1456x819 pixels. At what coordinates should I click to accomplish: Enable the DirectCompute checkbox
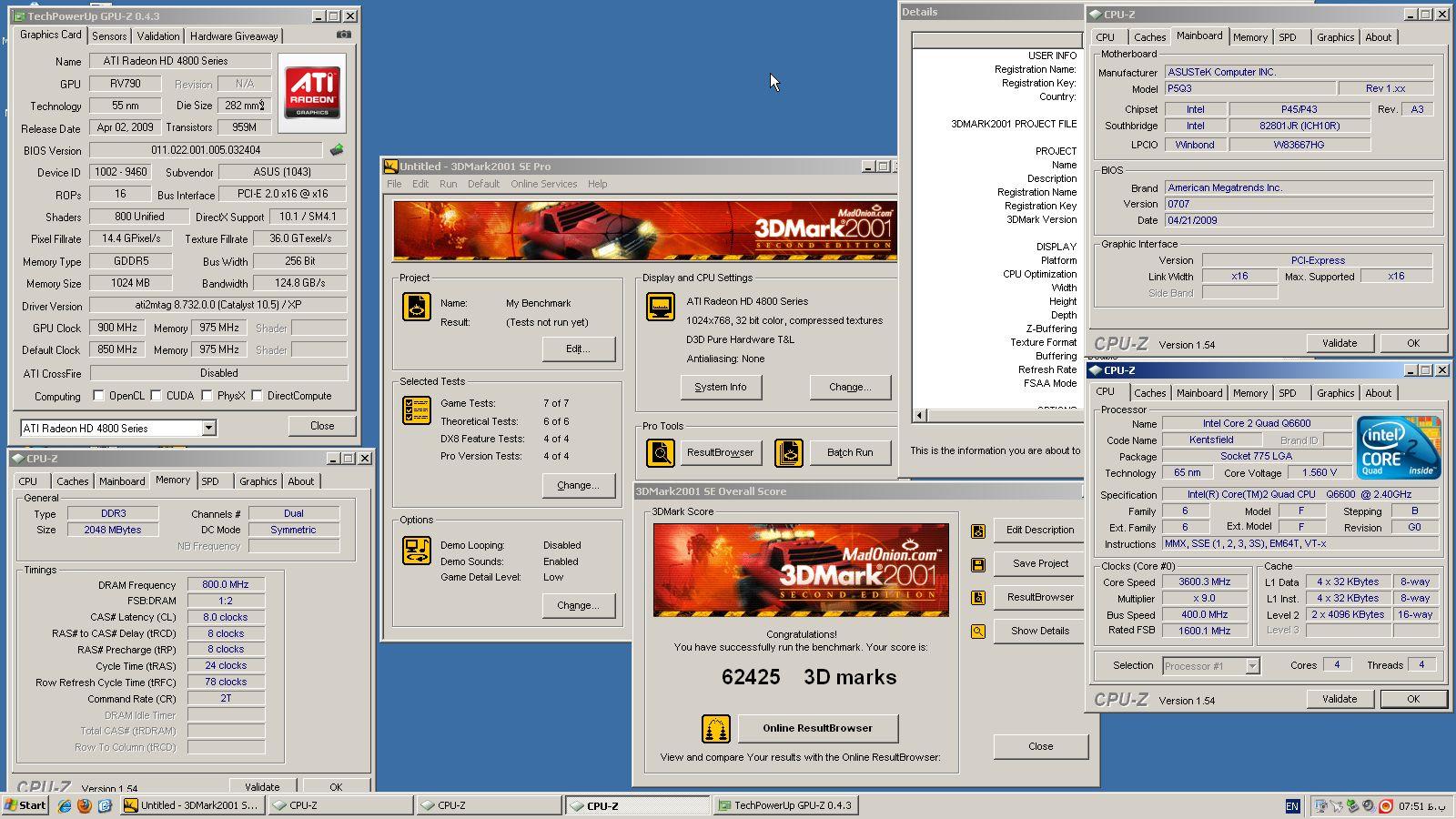coord(257,396)
